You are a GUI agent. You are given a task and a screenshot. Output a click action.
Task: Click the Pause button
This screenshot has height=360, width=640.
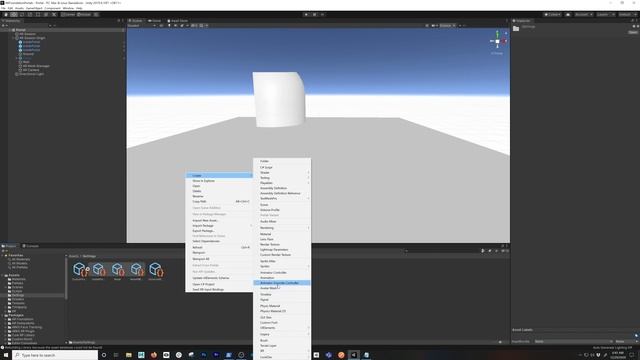314,14
